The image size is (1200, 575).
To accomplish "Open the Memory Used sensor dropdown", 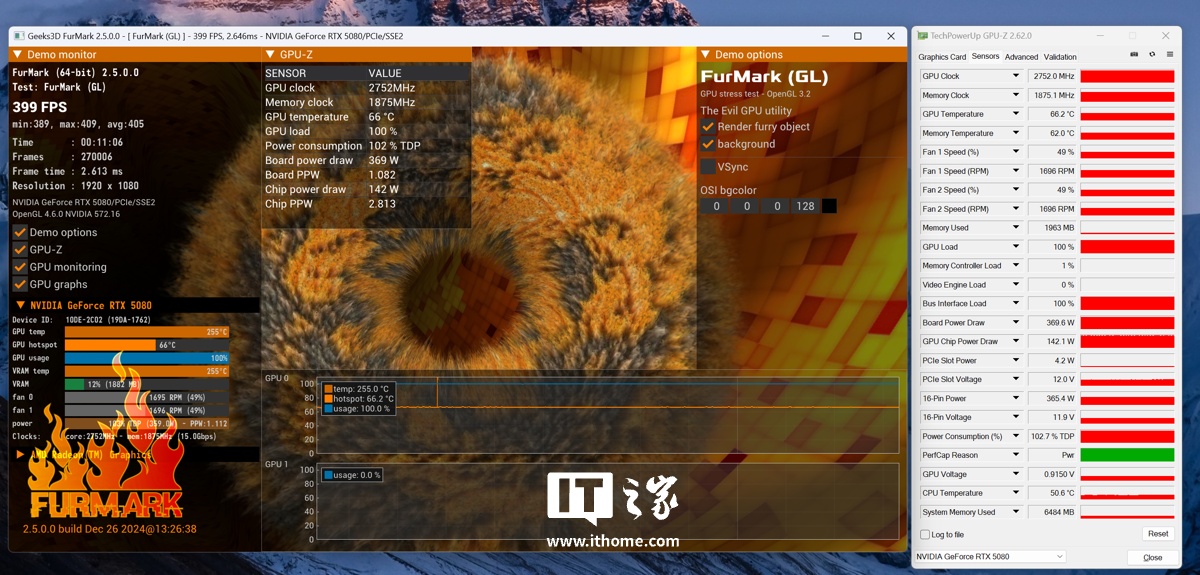I will click(x=1016, y=228).
